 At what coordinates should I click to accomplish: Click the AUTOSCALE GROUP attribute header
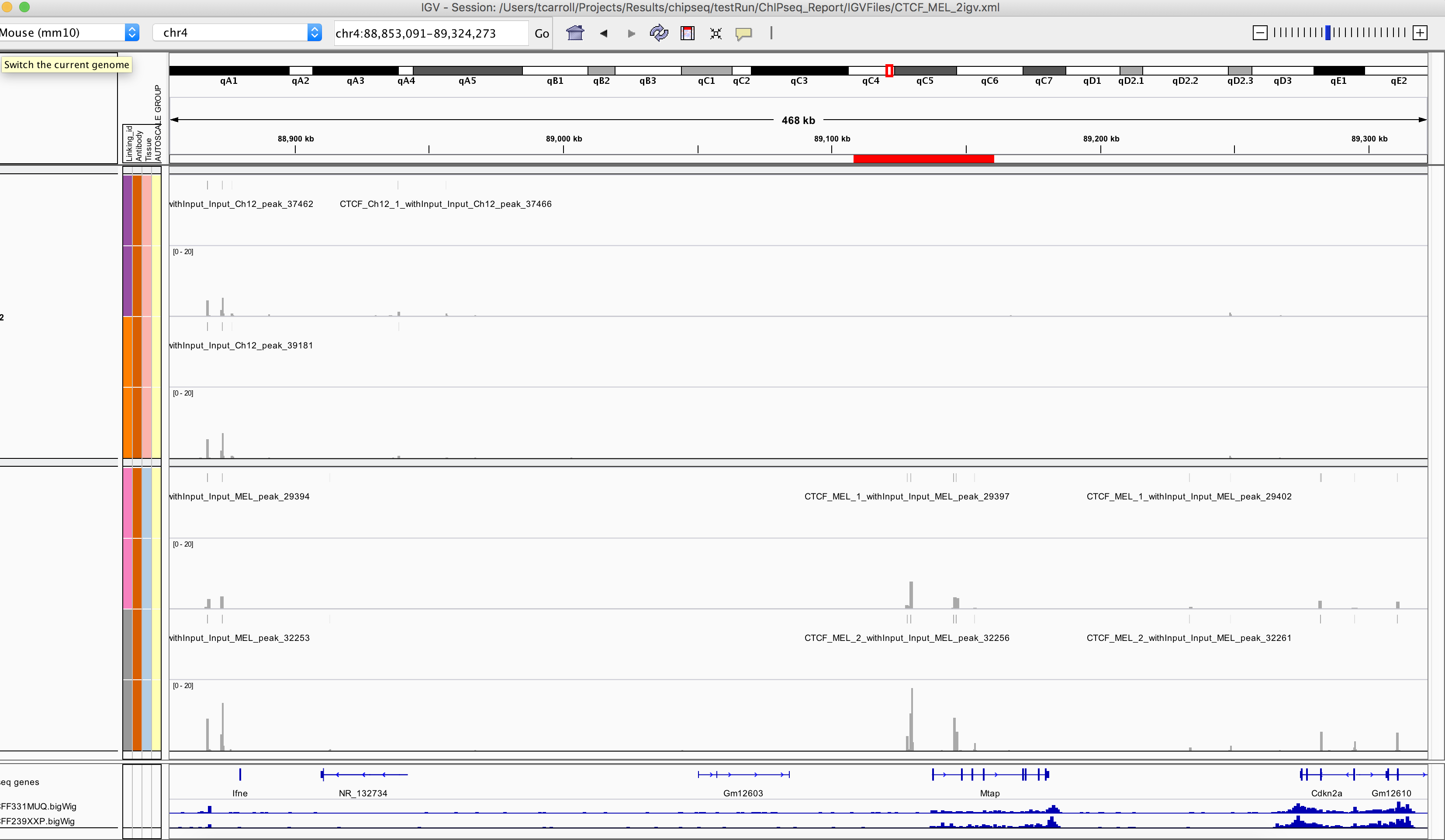pos(158,123)
